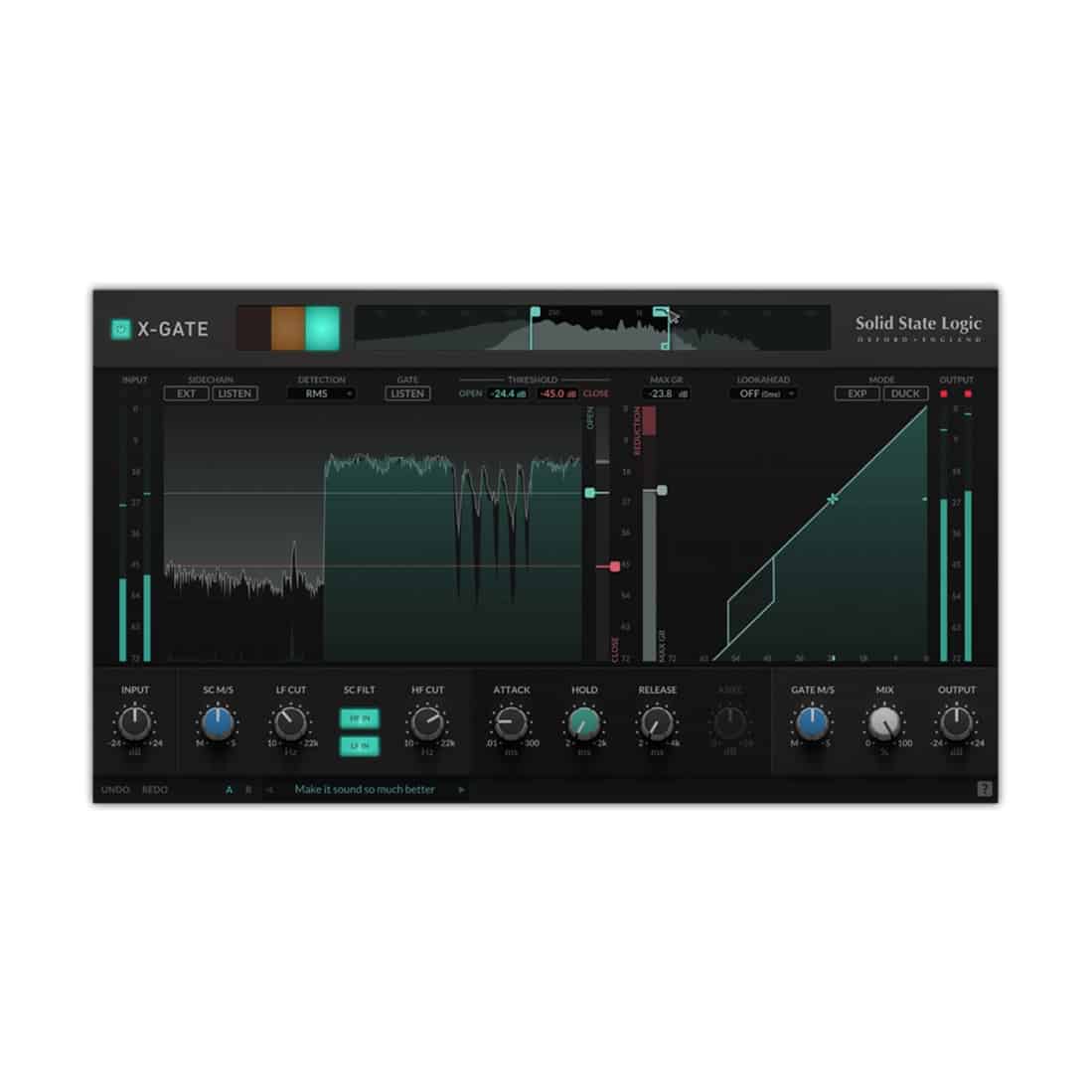Click the close threshold value -45.0 dB
1092x1092 pixels.
[557, 394]
